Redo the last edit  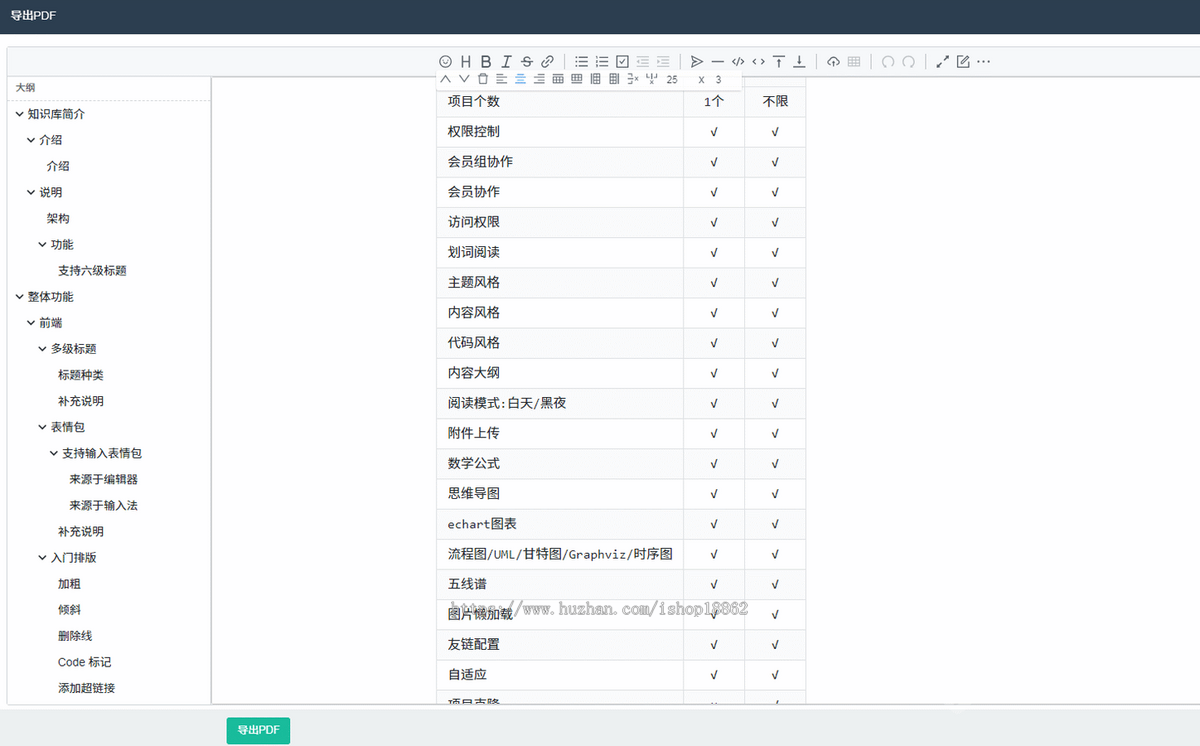(908, 61)
